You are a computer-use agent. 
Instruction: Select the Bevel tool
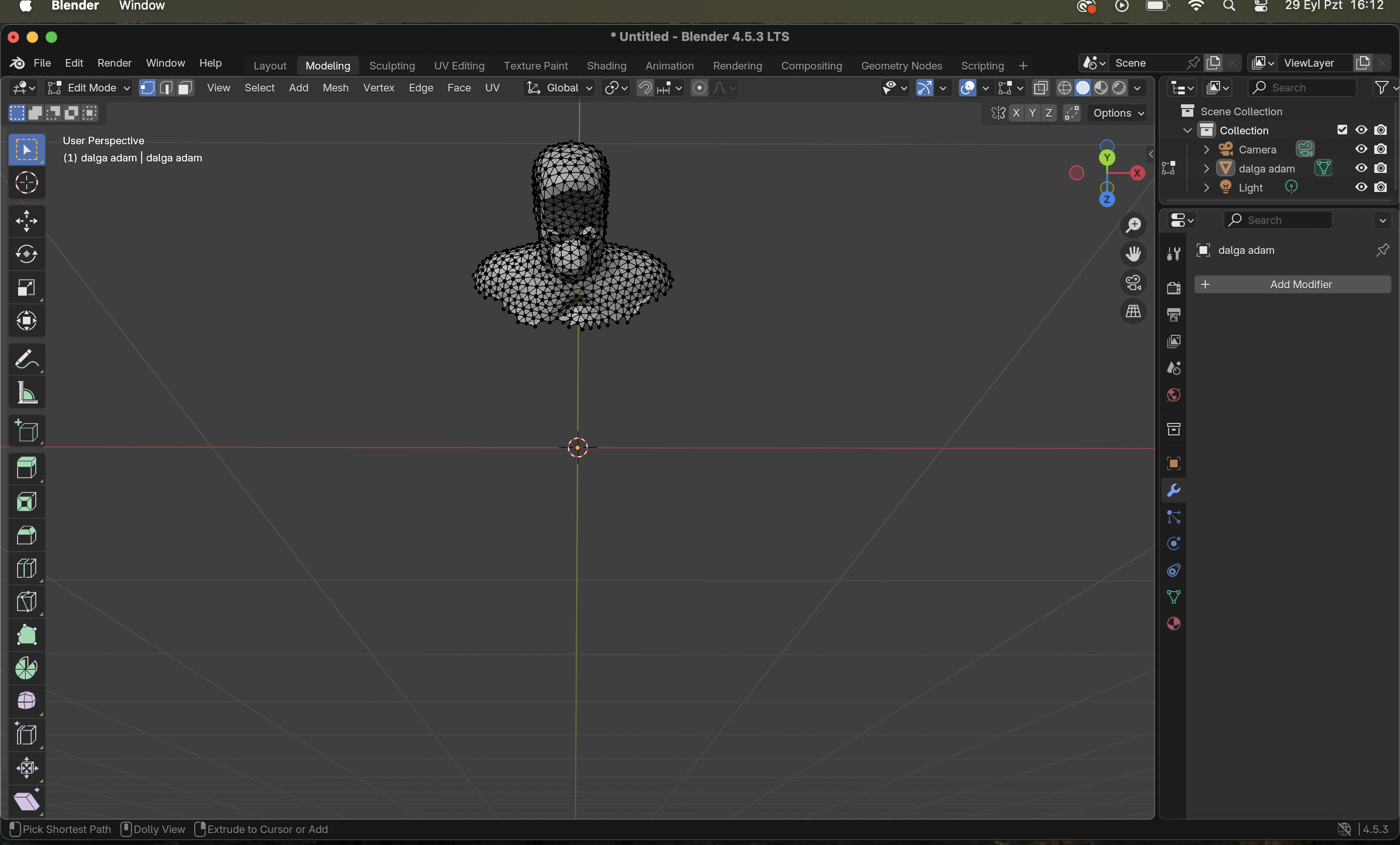pyautogui.click(x=26, y=535)
